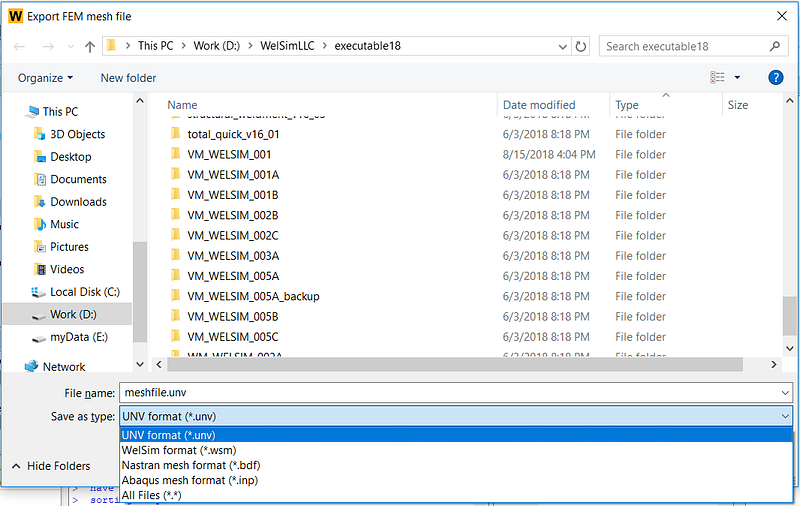Select the VM_WELSIM_002C folder
The image size is (800, 506).
click(x=233, y=236)
